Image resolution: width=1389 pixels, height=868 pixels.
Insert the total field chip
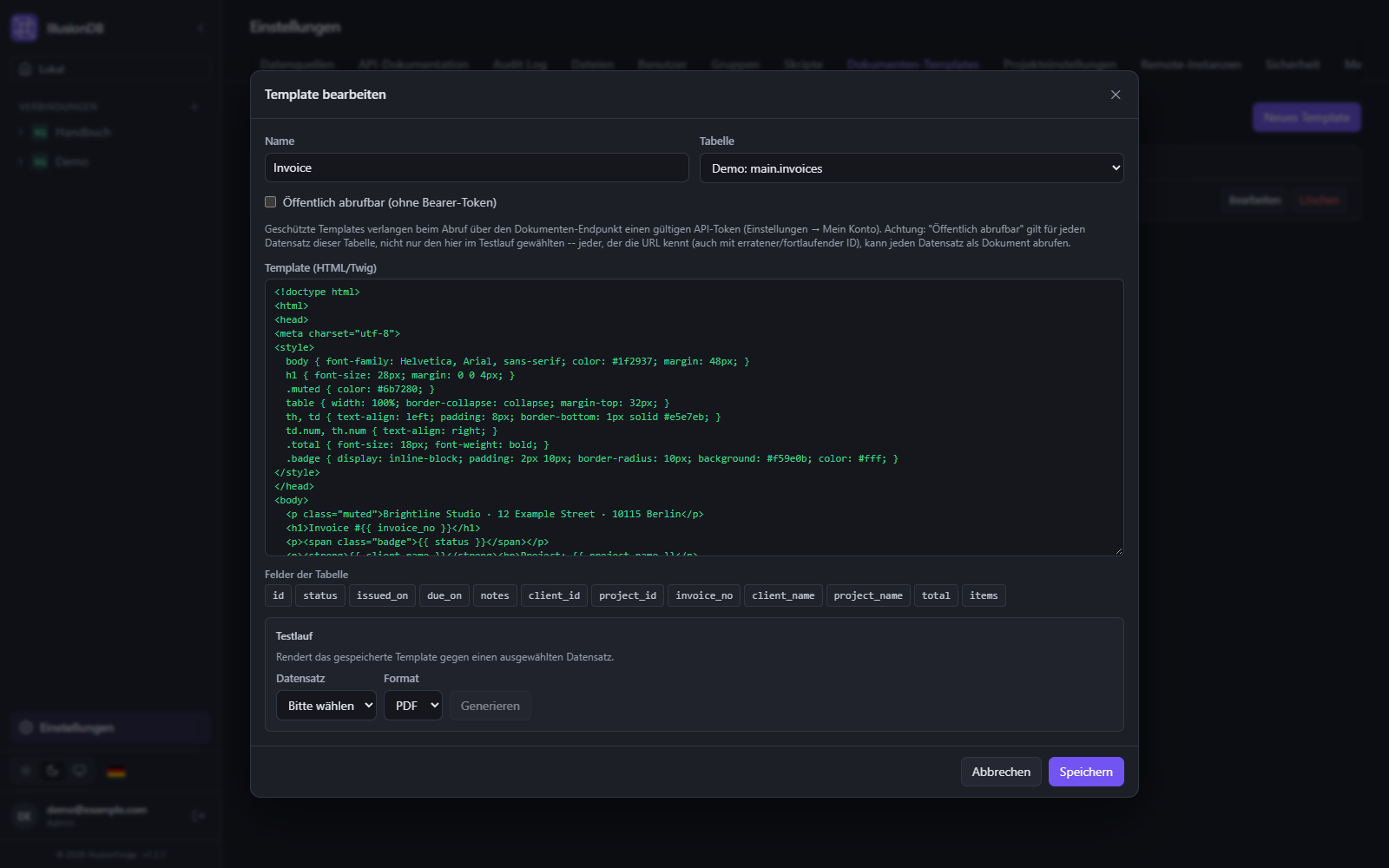(x=936, y=595)
